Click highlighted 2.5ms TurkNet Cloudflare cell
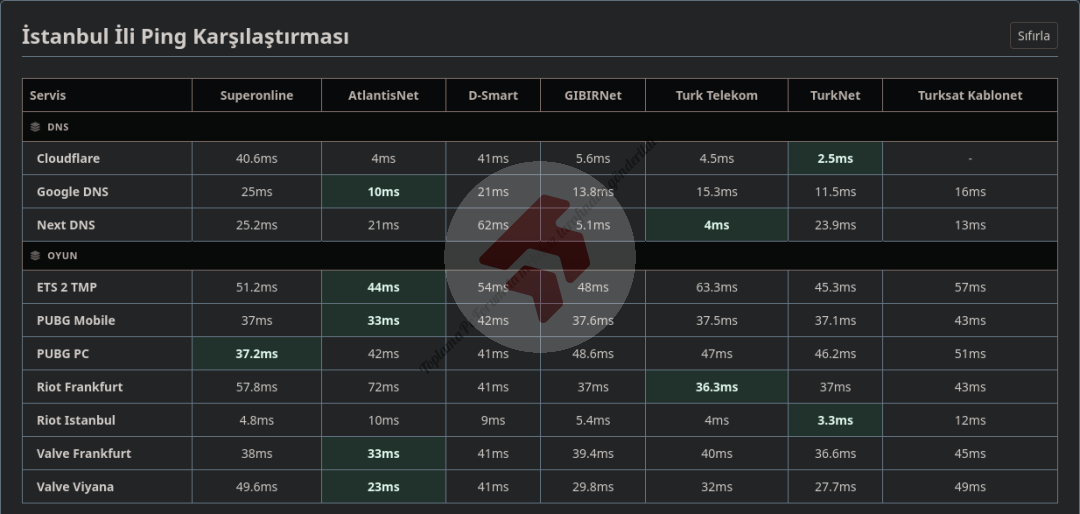This screenshot has height=514, width=1080. tap(834, 158)
